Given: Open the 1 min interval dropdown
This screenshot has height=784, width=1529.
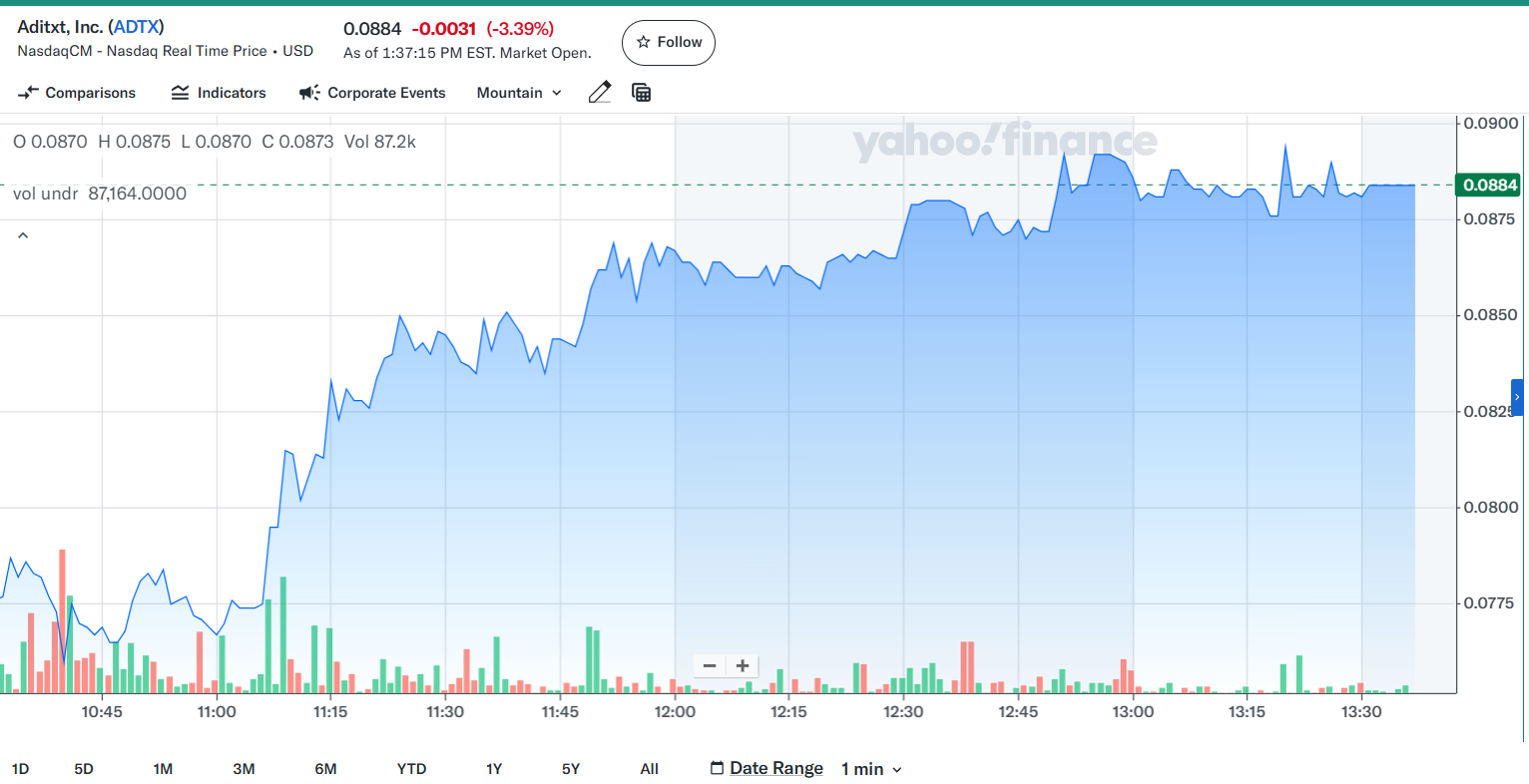Looking at the screenshot, I should pos(871,769).
